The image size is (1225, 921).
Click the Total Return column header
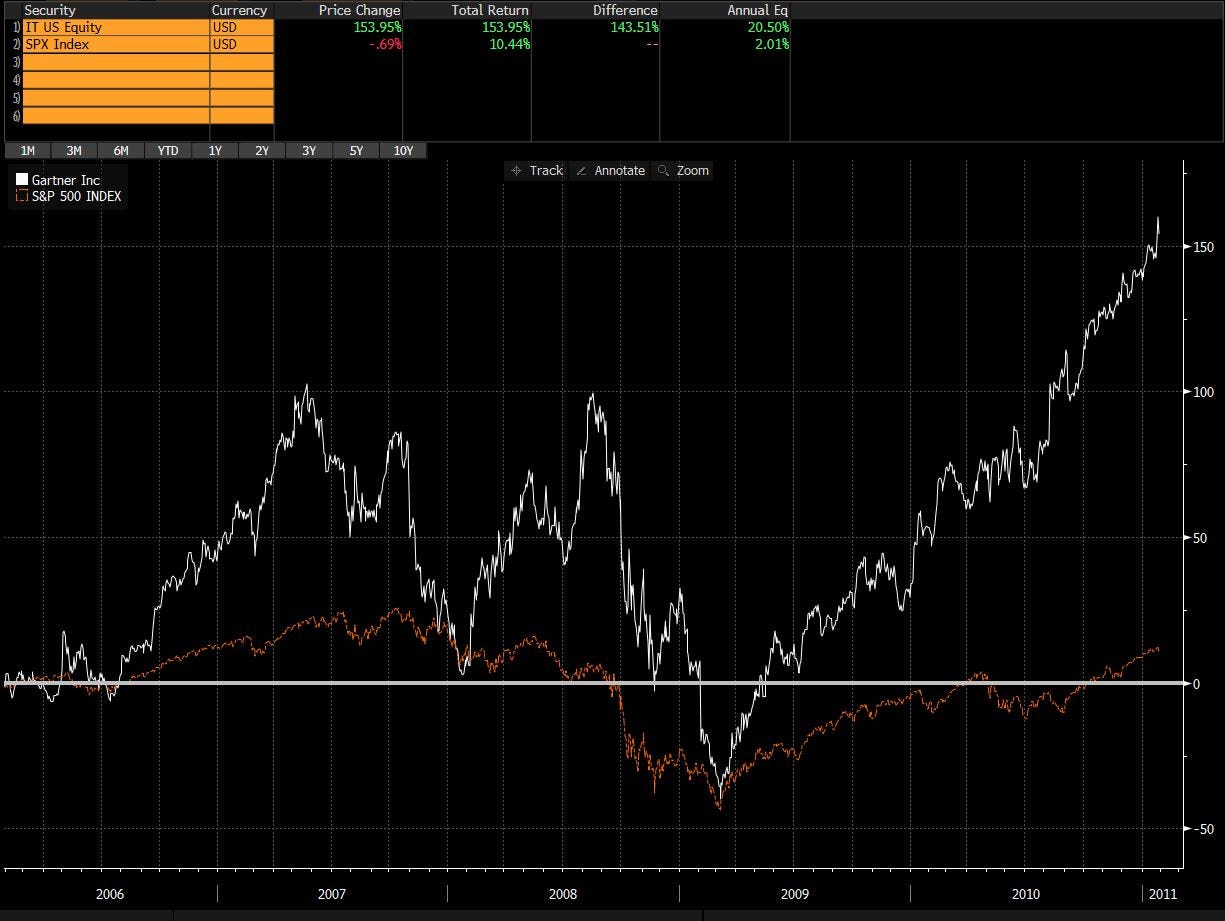click(x=488, y=10)
